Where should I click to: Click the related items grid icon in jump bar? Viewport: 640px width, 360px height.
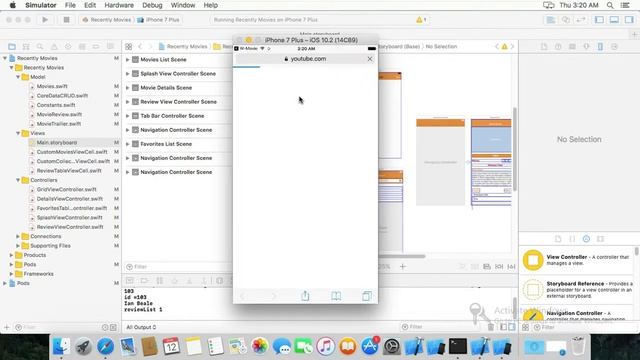[129, 47]
